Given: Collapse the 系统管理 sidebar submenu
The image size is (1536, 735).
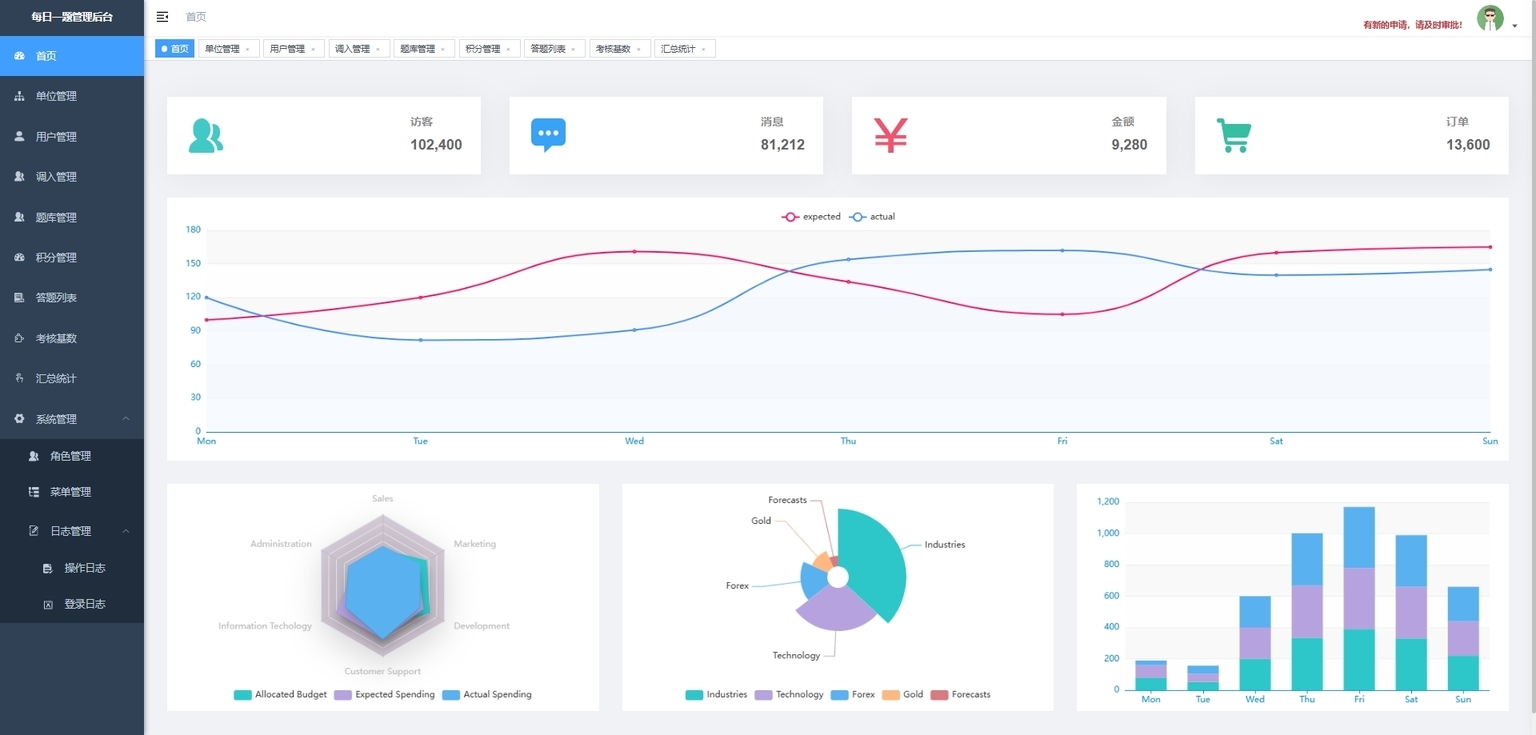Looking at the screenshot, I should pyautogui.click(x=126, y=419).
